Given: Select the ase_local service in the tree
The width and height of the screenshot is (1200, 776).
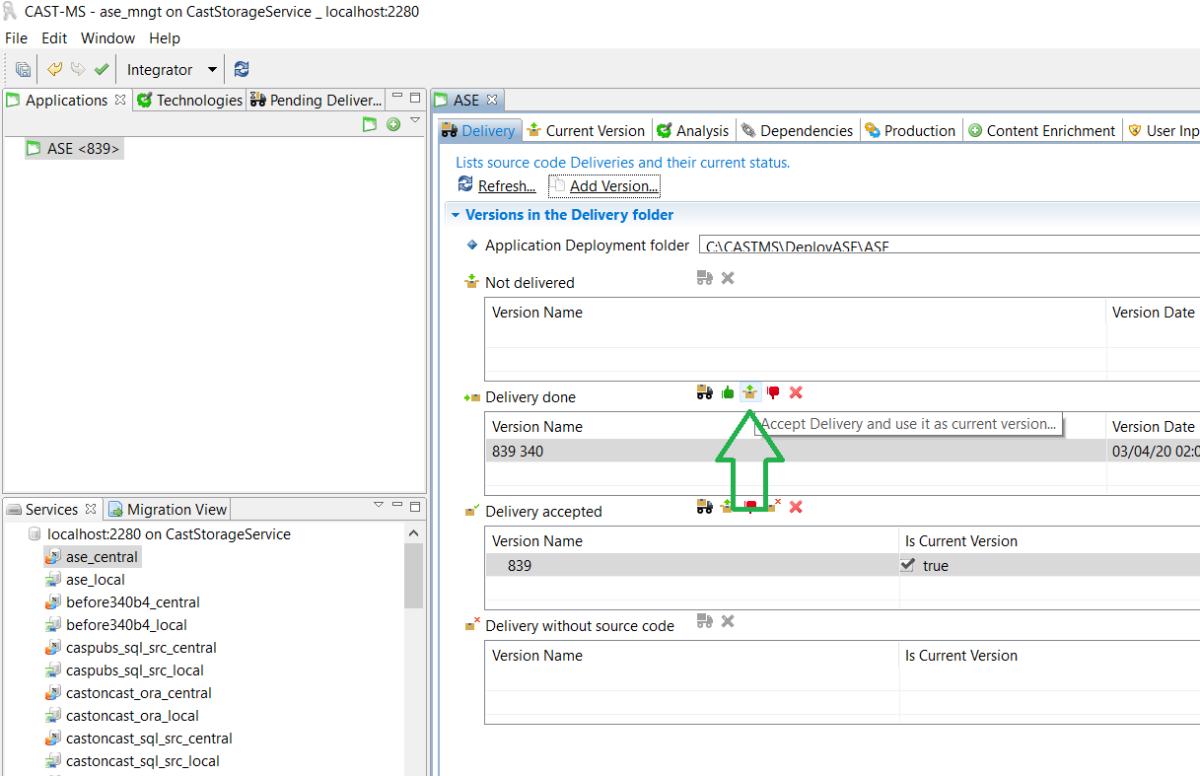Looking at the screenshot, I should [x=95, y=579].
